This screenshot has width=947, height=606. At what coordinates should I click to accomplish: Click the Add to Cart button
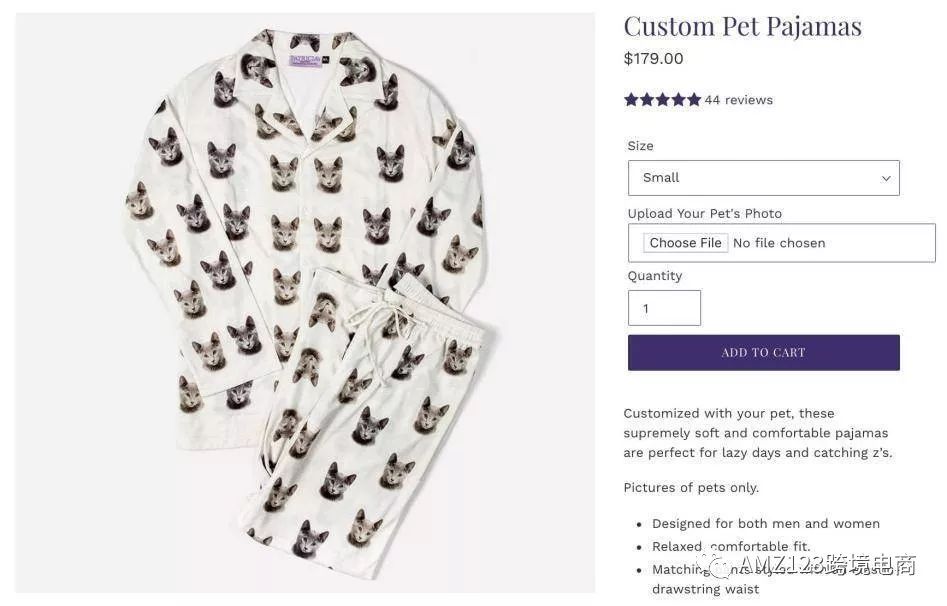[763, 352]
